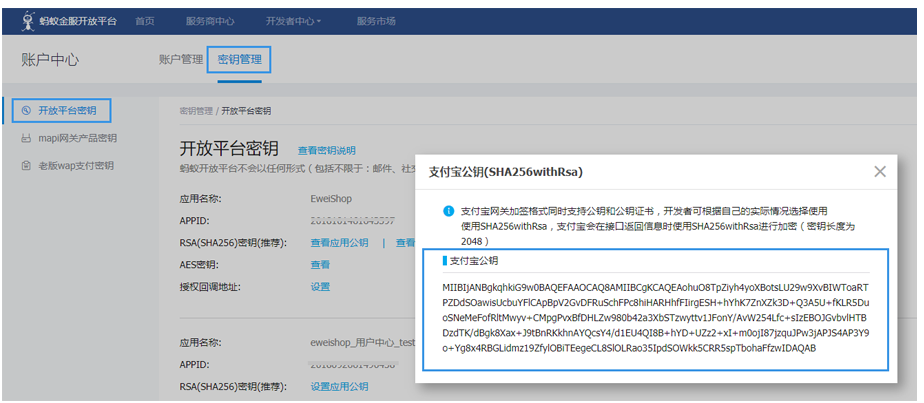The height and width of the screenshot is (403, 924).
Task: Close the 支付宝公钥 dialog
Action: point(880,171)
